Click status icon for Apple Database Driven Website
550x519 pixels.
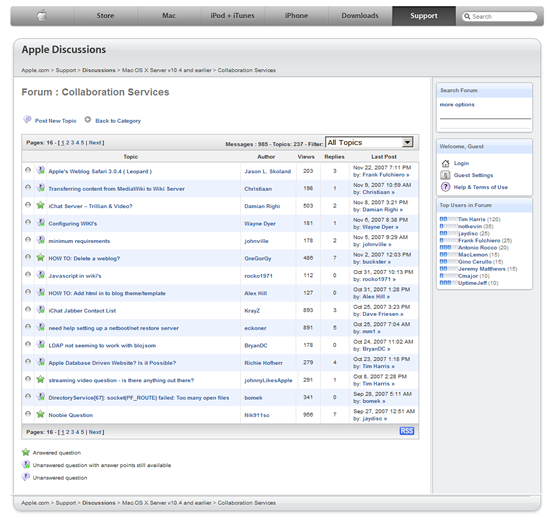pos(41,362)
